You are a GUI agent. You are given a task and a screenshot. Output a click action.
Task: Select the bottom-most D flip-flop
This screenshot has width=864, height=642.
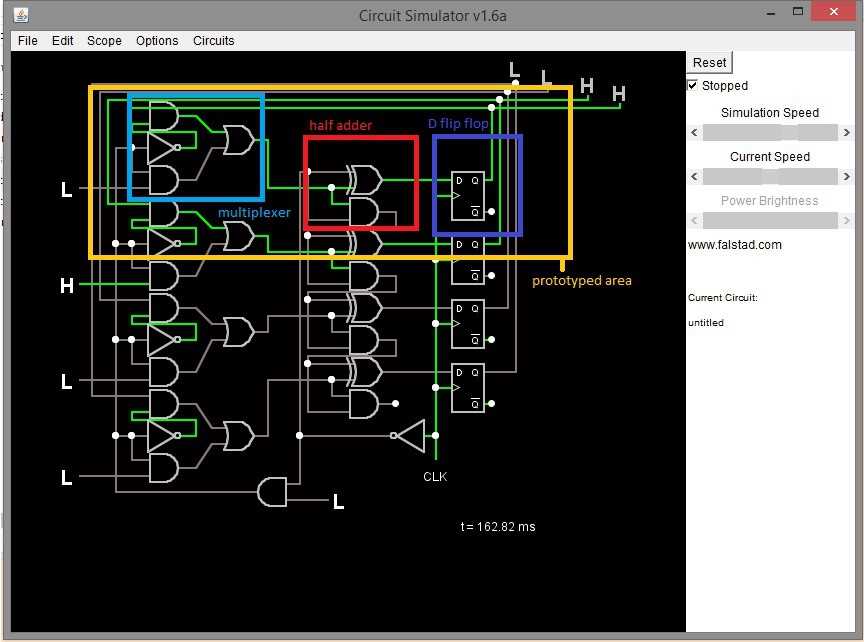(x=468, y=388)
